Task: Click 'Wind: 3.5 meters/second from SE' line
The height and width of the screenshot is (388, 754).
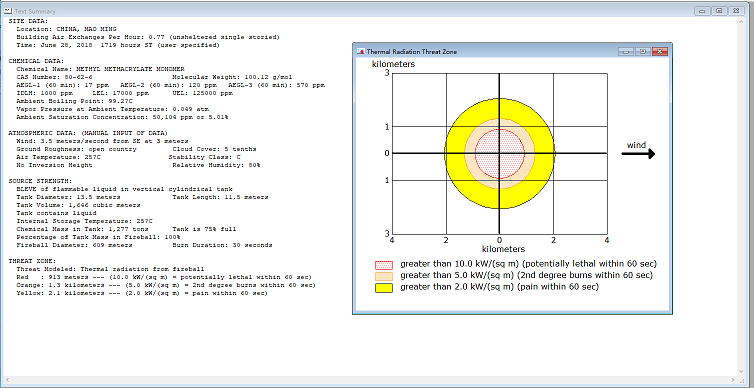Action: tap(102, 141)
